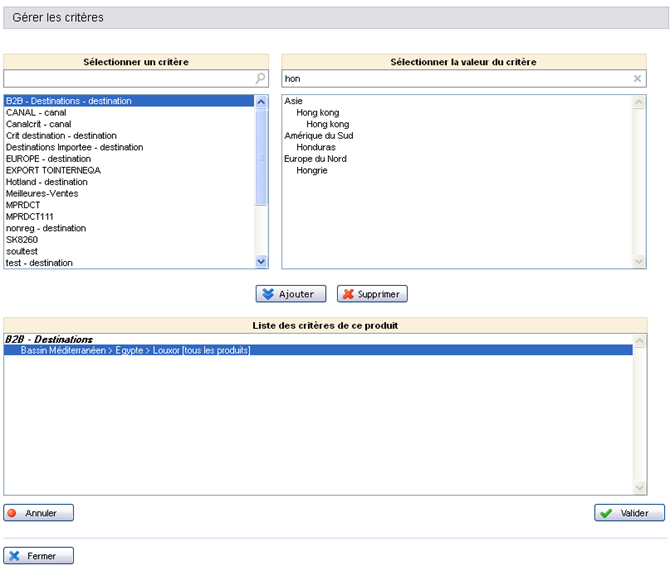Select 'CANAL - canal' in criteria list
The height and width of the screenshot is (570, 670).
coord(38,113)
